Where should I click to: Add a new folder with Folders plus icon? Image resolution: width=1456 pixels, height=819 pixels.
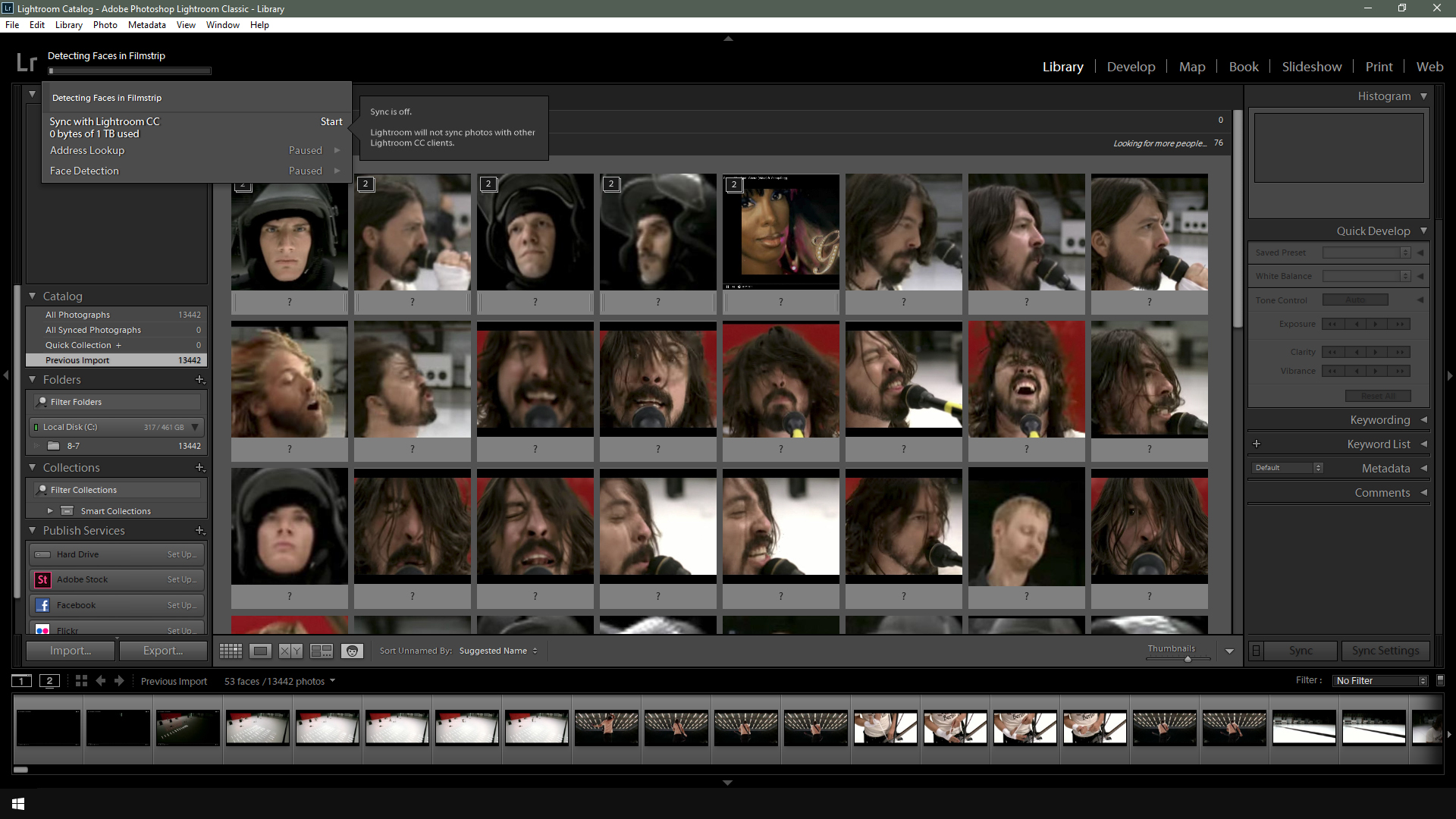point(199,379)
